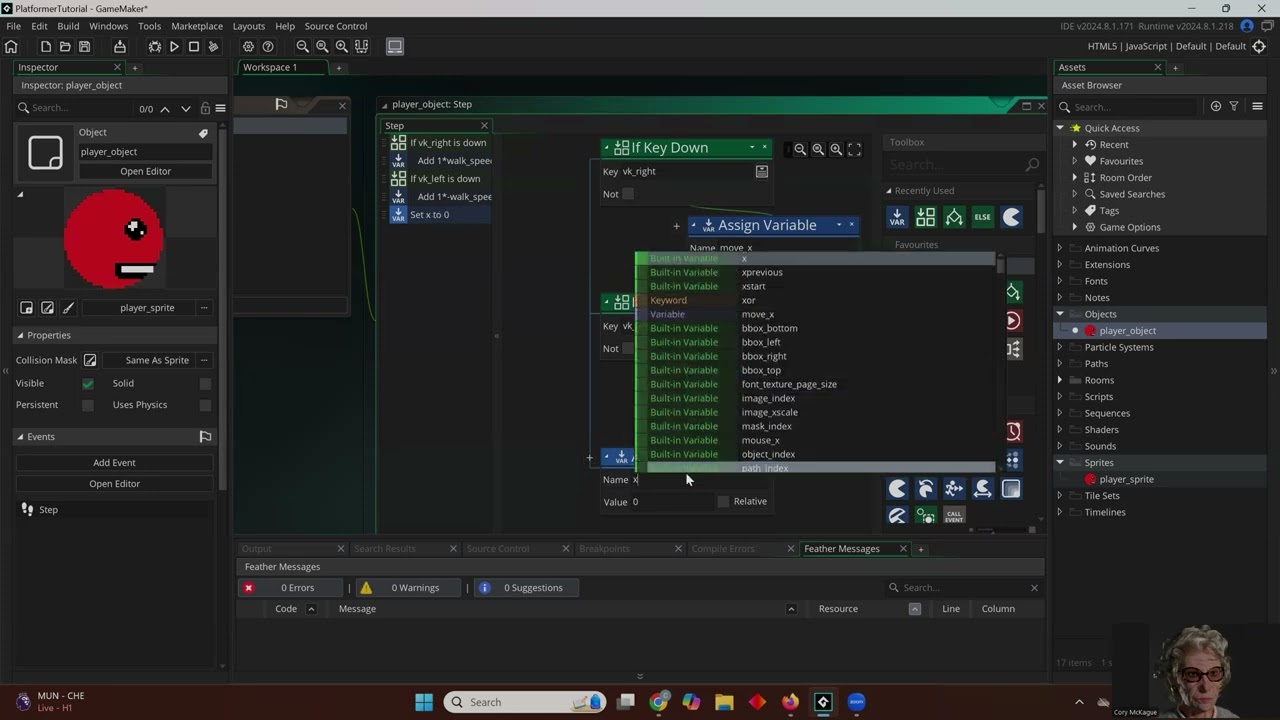Open Inspector hamburger menu icon
This screenshot has height=720, width=1280.
[x=220, y=108]
